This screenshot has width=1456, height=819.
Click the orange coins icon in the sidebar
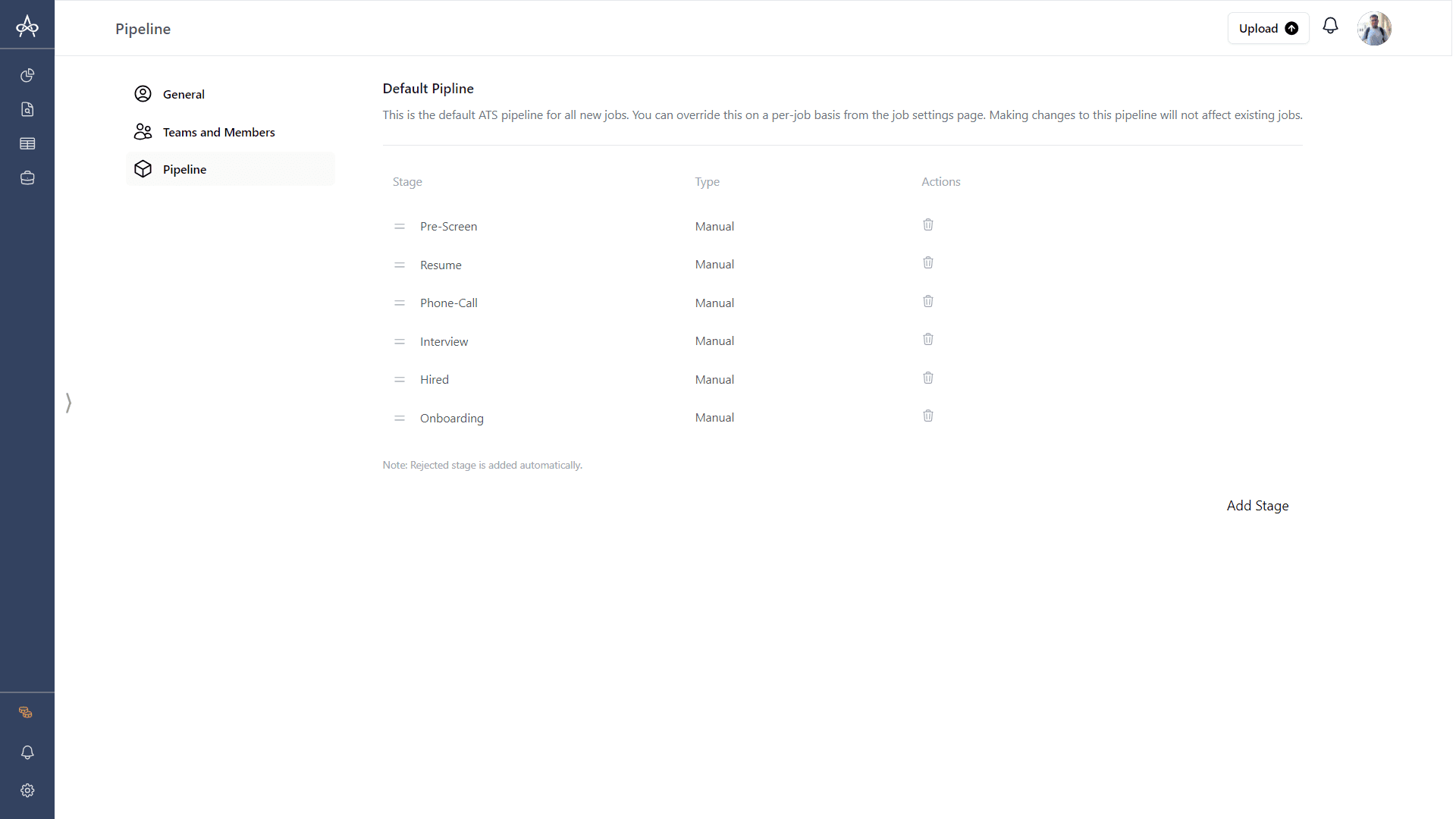pyautogui.click(x=26, y=712)
